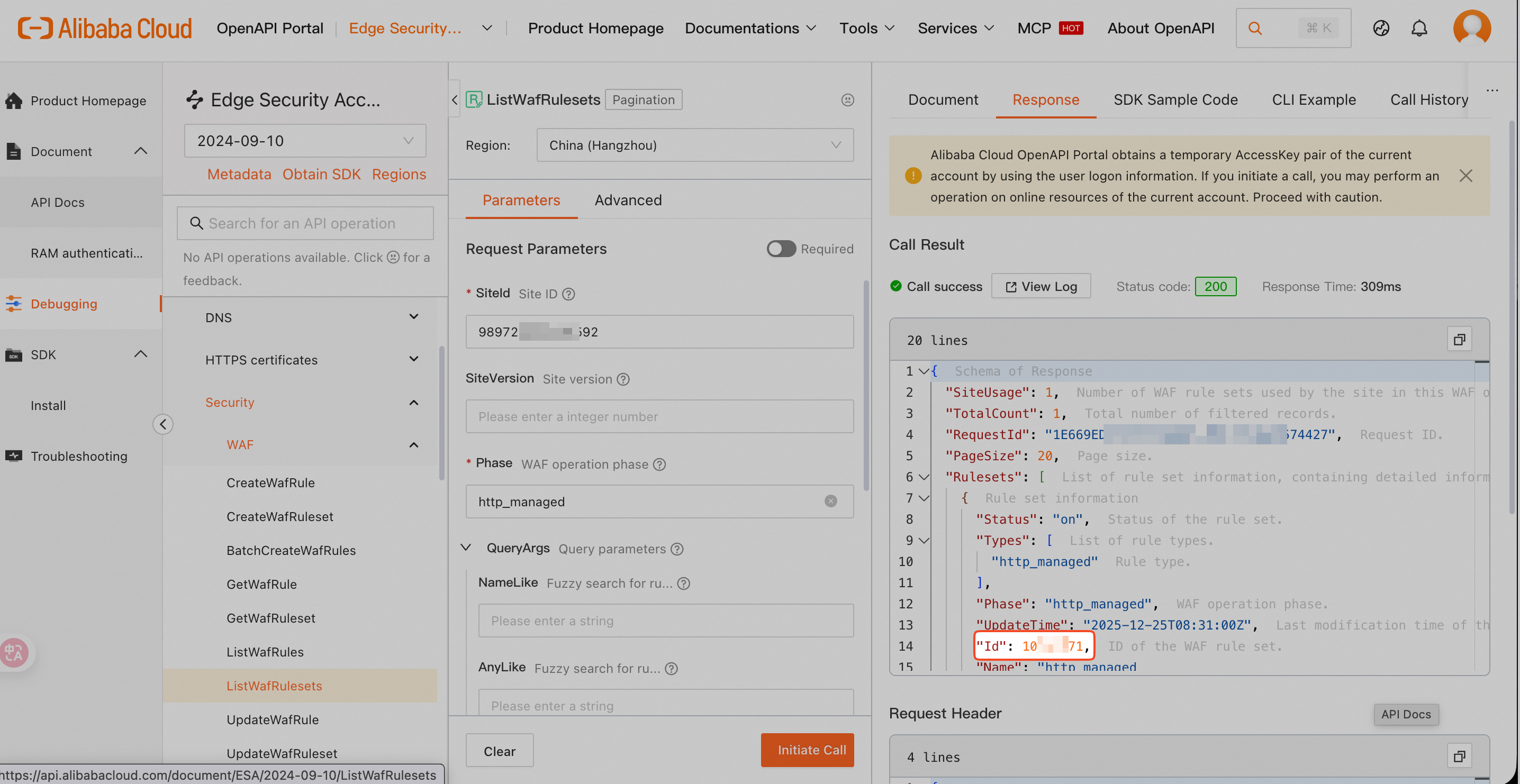Click the Metadata link
The width and height of the screenshot is (1520, 784).
click(239, 175)
